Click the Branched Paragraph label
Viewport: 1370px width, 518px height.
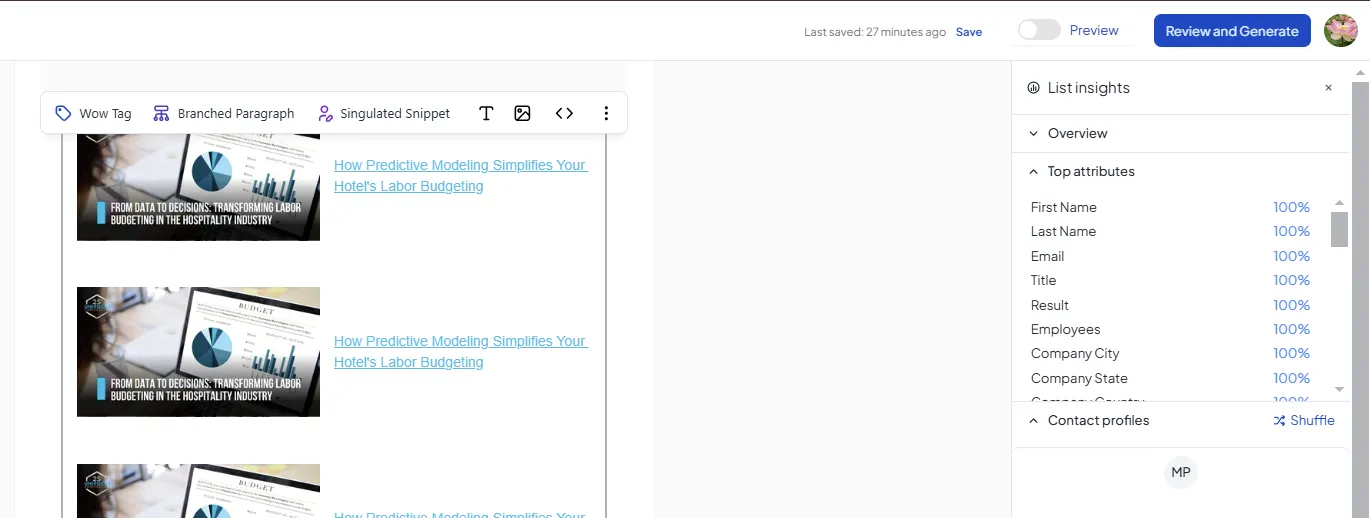pyautogui.click(x=236, y=113)
